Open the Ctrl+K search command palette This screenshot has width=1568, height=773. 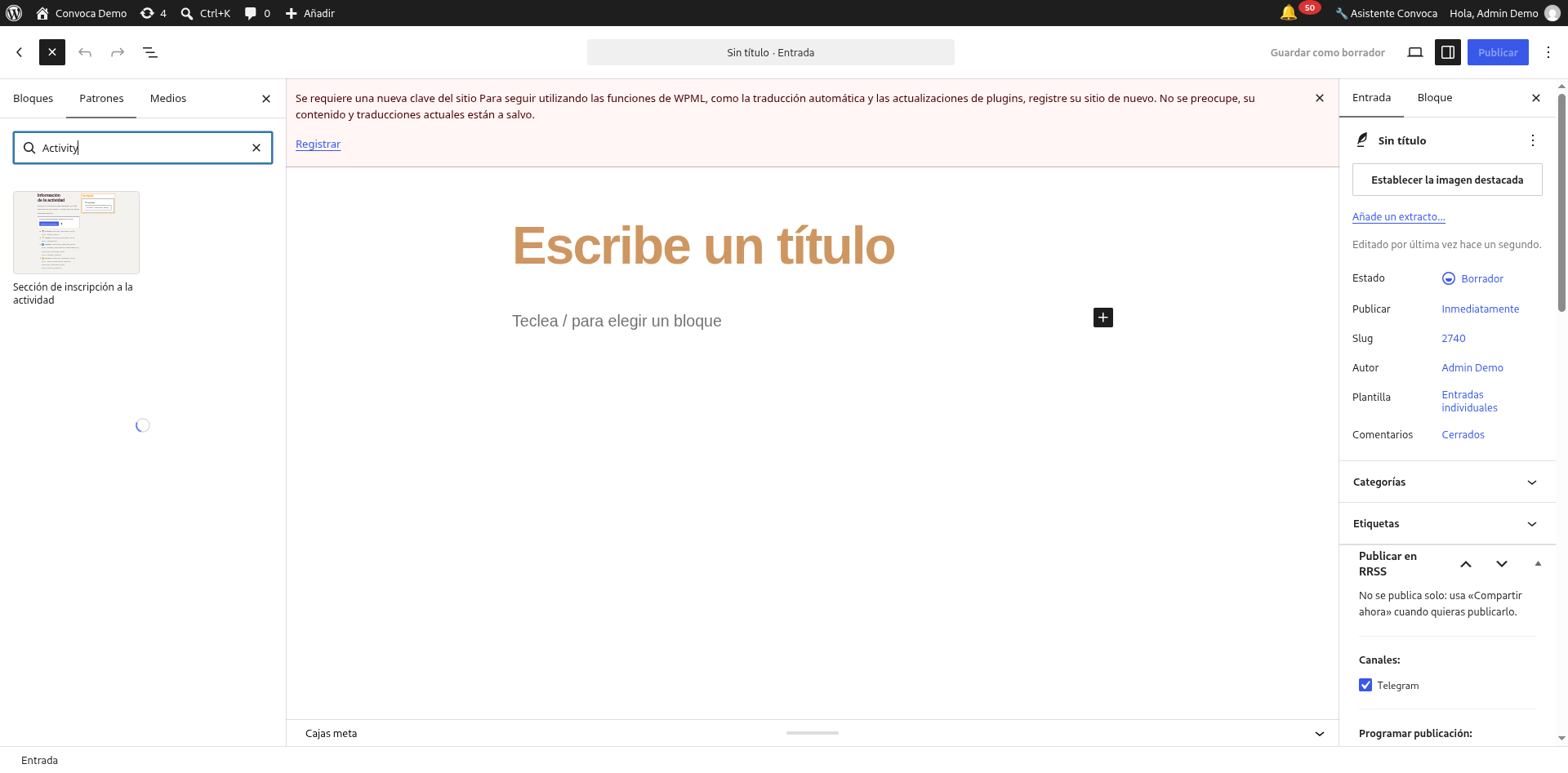coord(206,13)
